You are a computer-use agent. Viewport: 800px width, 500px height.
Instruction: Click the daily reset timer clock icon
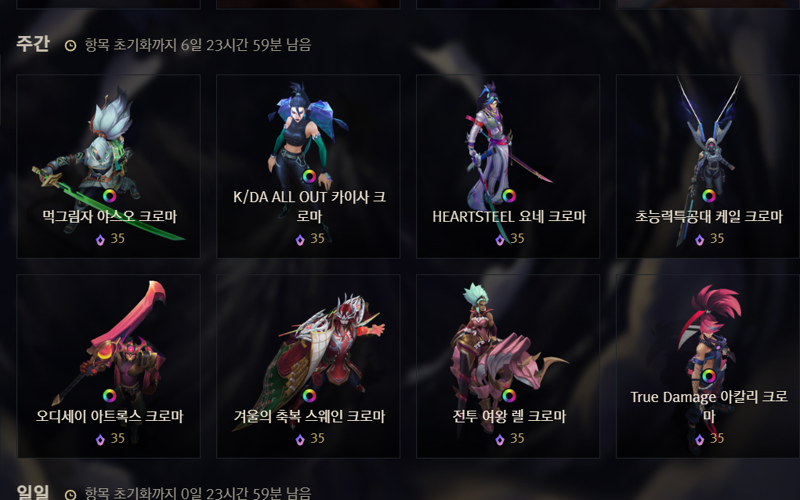coord(70,494)
